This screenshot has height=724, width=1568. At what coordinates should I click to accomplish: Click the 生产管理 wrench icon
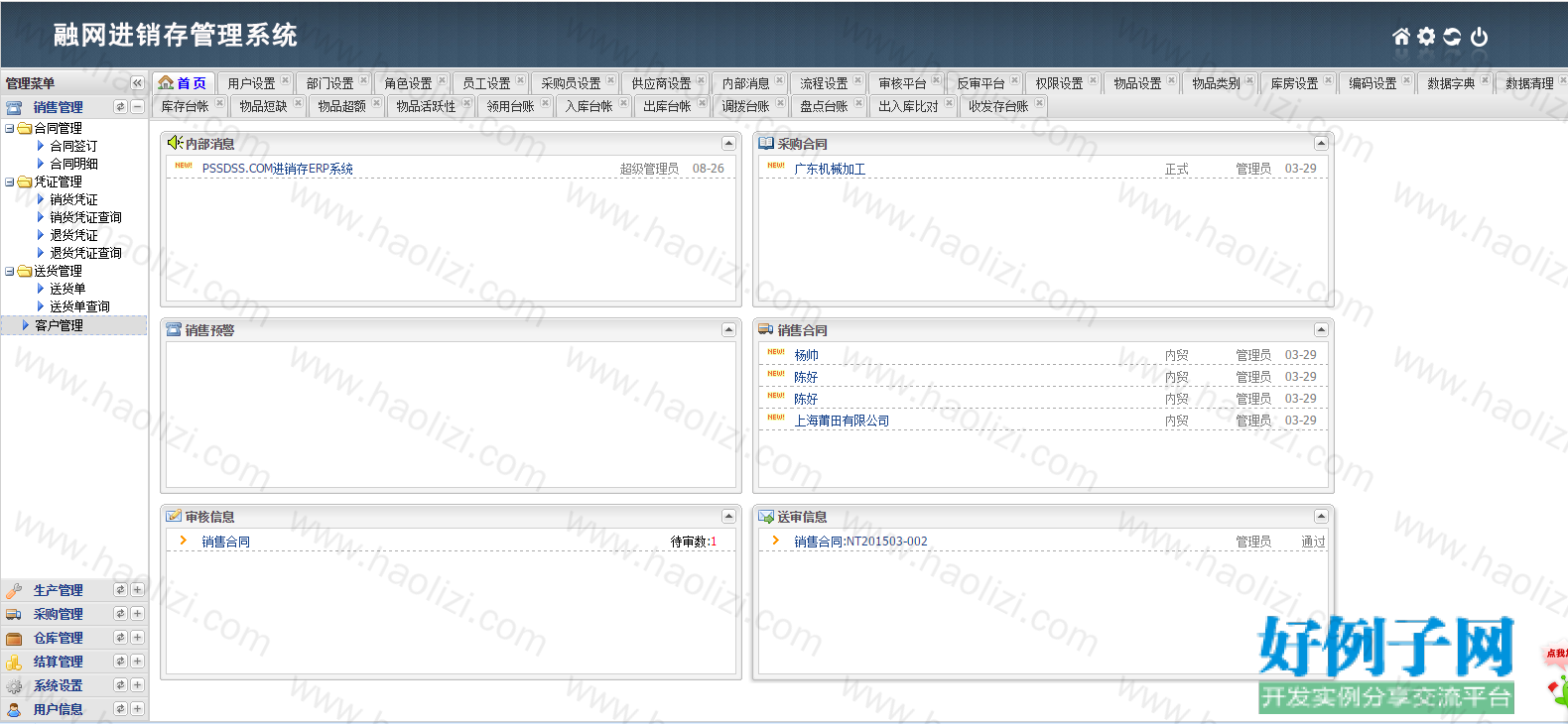(x=14, y=590)
